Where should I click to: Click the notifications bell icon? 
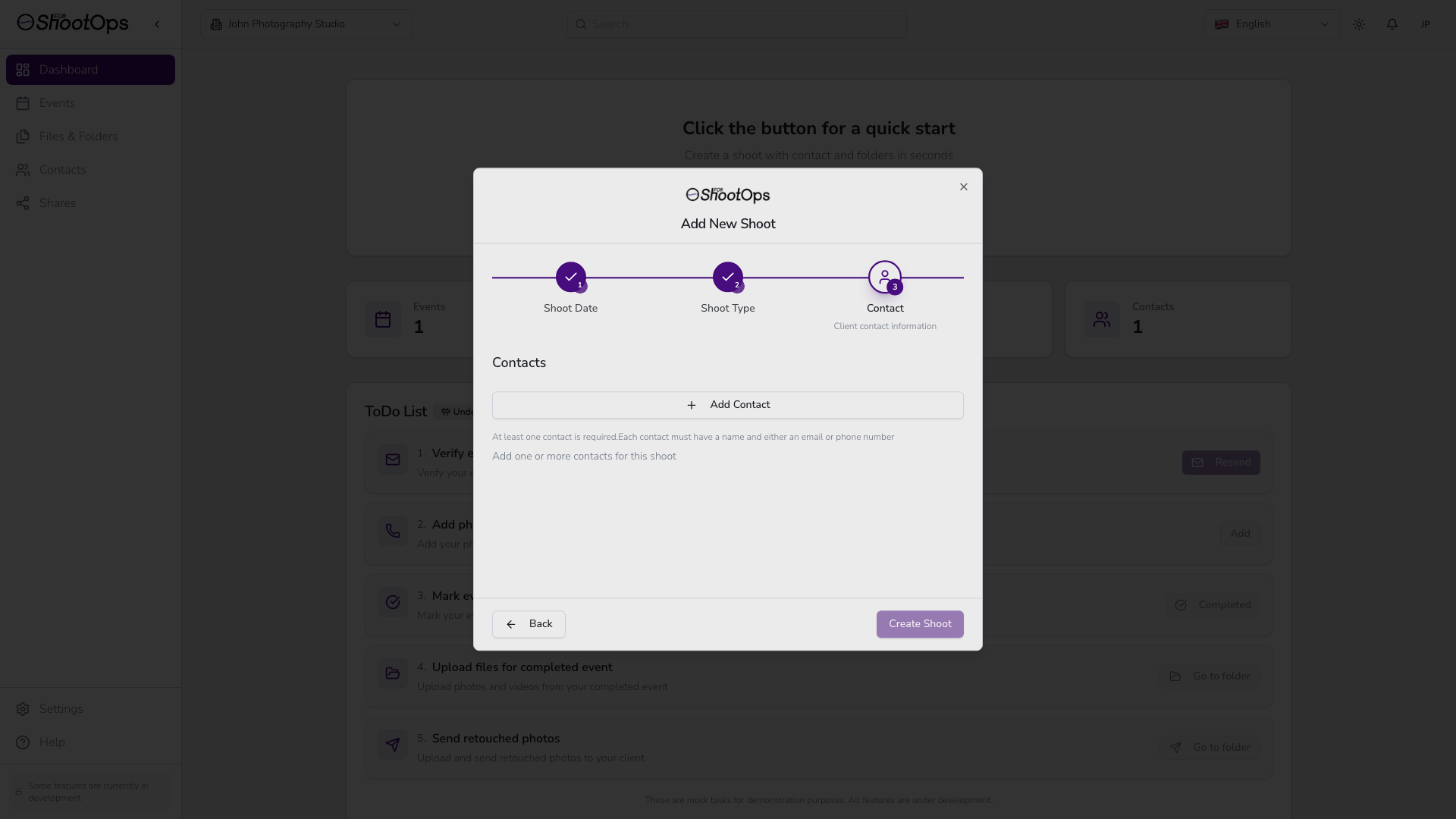point(1392,24)
